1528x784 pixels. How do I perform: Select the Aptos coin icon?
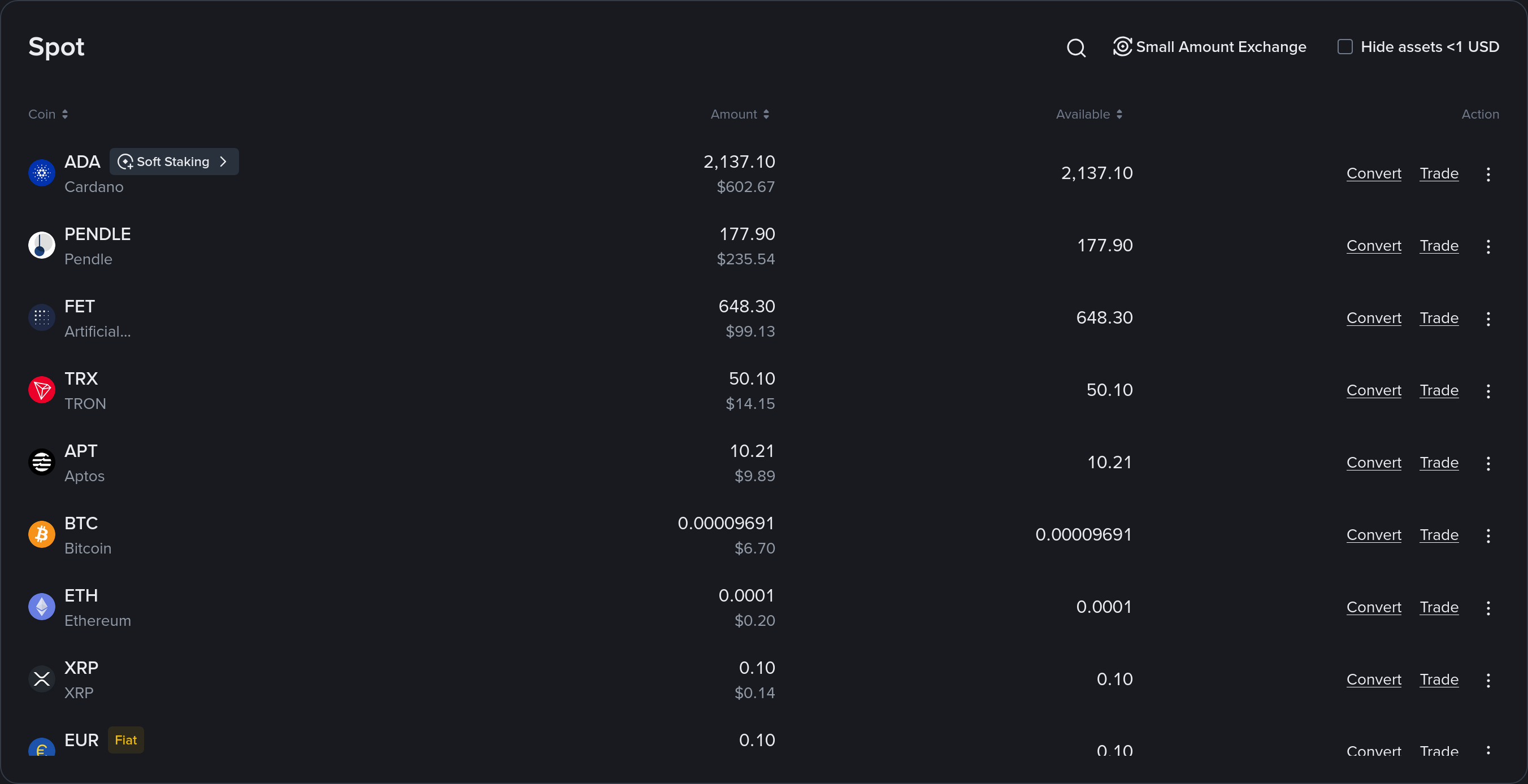click(41, 462)
